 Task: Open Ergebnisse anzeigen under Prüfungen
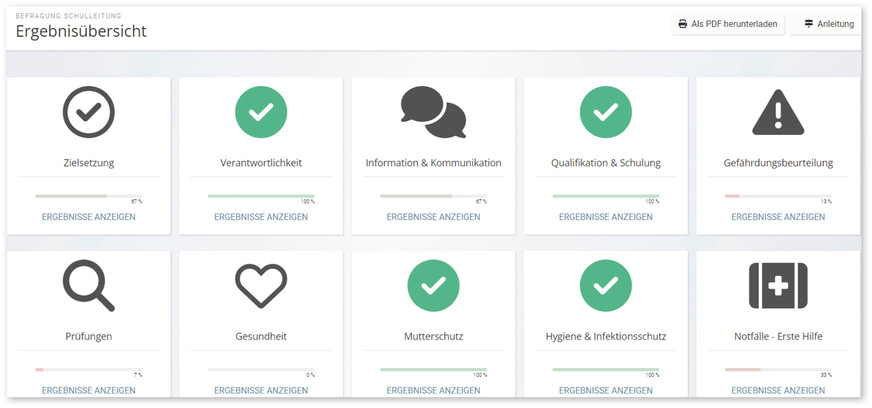point(89,390)
